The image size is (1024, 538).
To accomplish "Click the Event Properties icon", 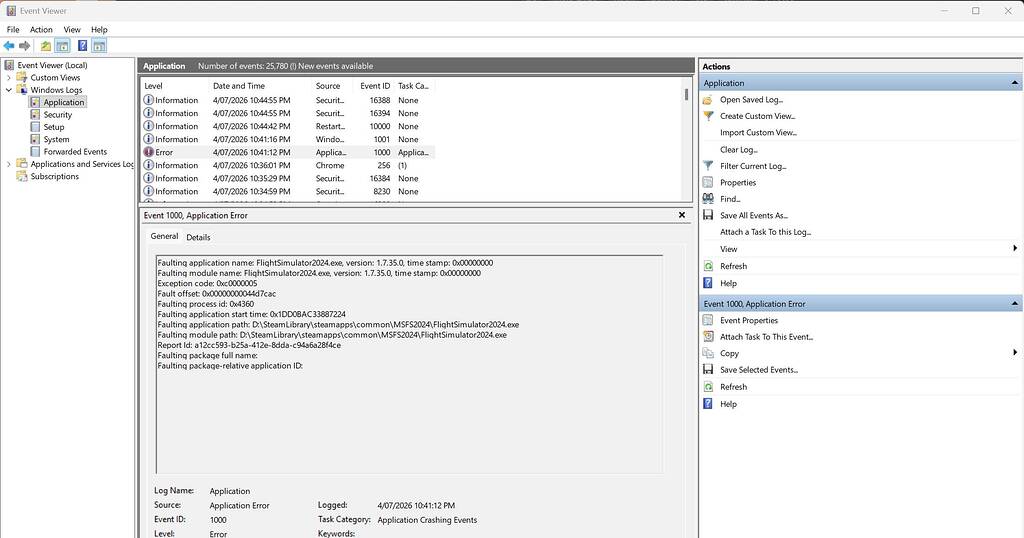I will click(x=708, y=320).
